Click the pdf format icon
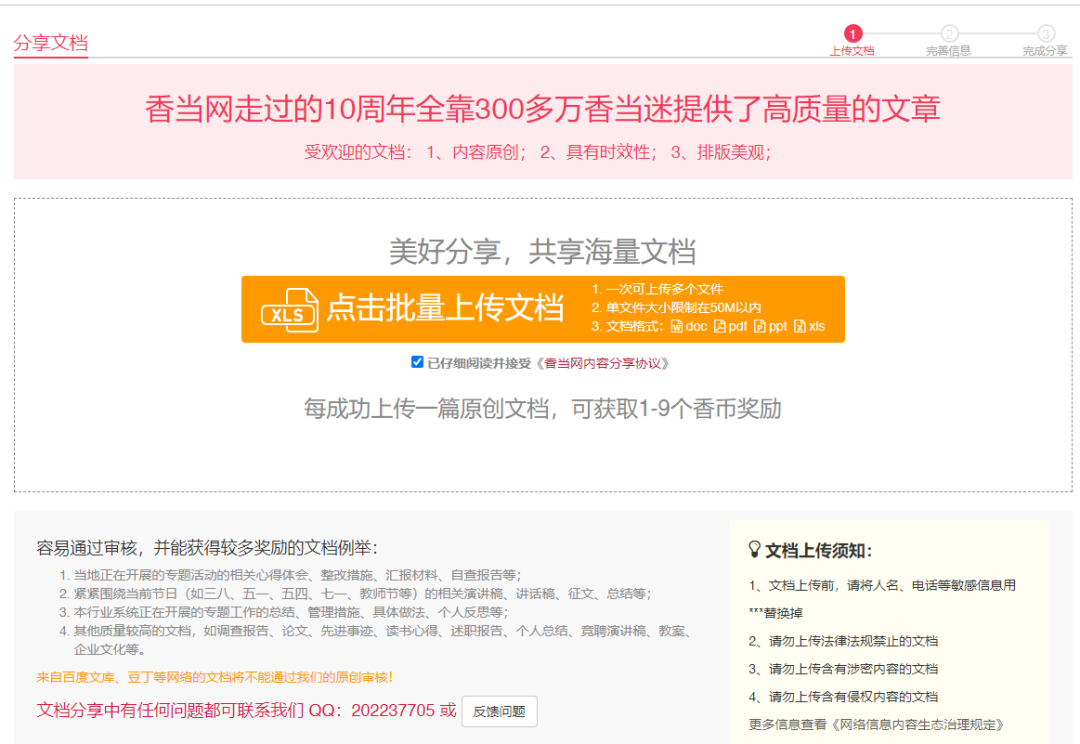The width and height of the screenshot is (1080, 744). click(x=720, y=327)
